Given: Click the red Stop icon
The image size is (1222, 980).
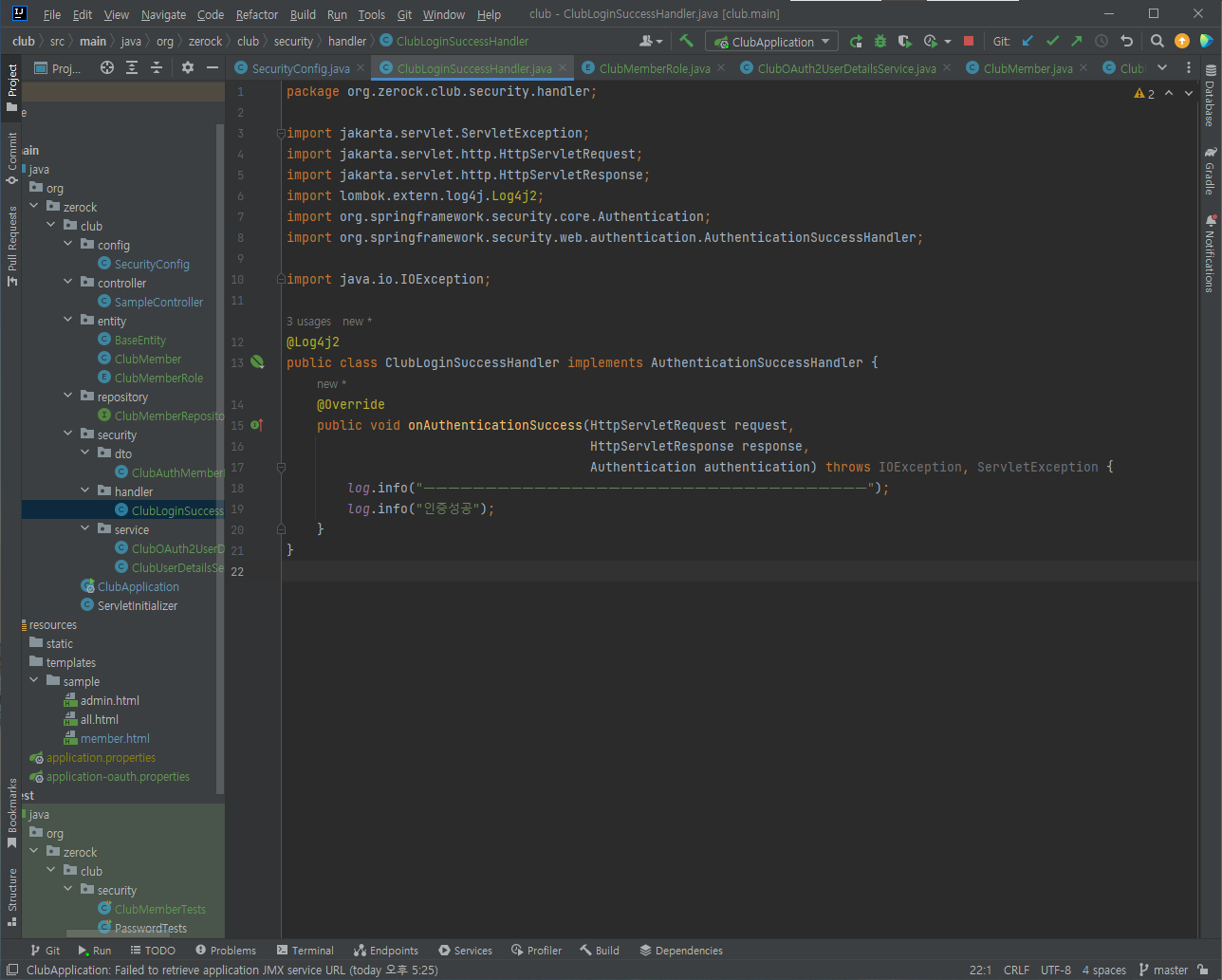Looking at the screenshot, I should point(969,41).
